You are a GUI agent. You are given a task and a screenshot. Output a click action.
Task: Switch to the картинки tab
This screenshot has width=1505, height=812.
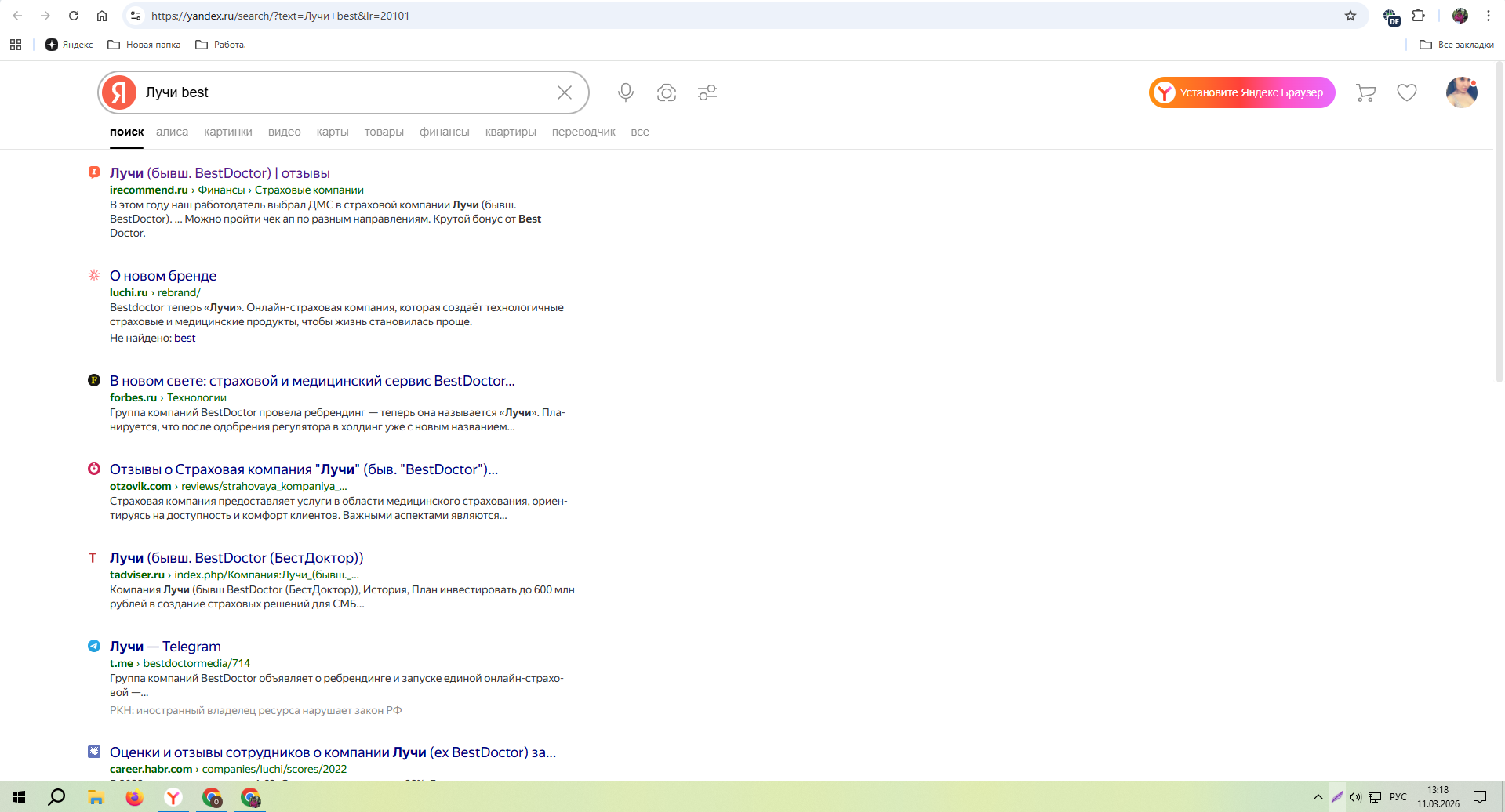click(x=227, y=132)
